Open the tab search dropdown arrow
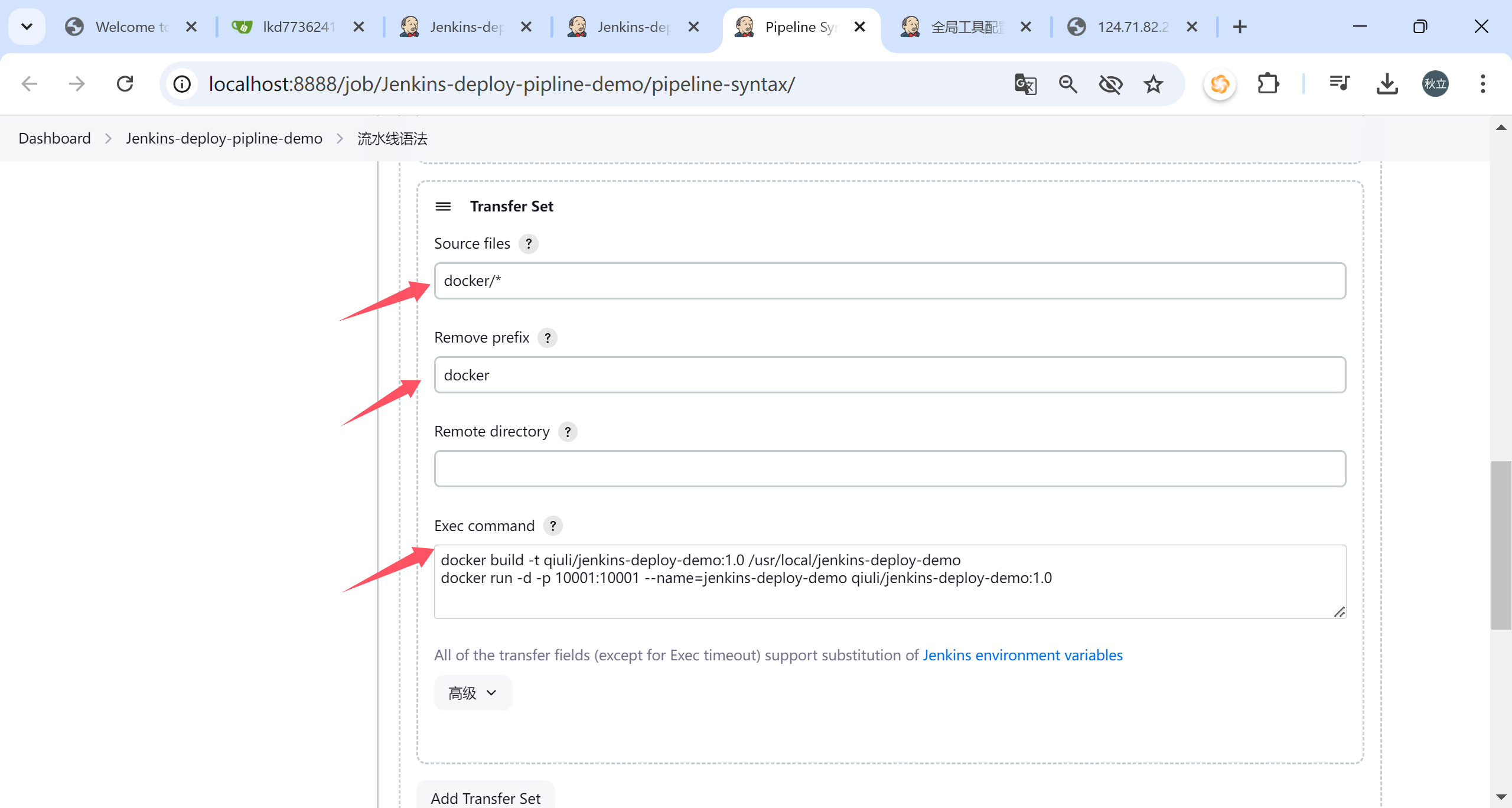 point(27,27)
